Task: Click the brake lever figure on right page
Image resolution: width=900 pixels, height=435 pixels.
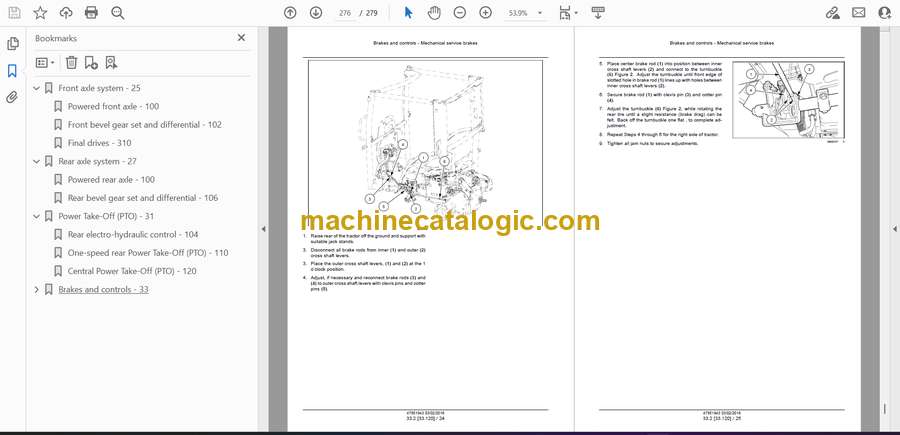Action: (x=789, y=100)
